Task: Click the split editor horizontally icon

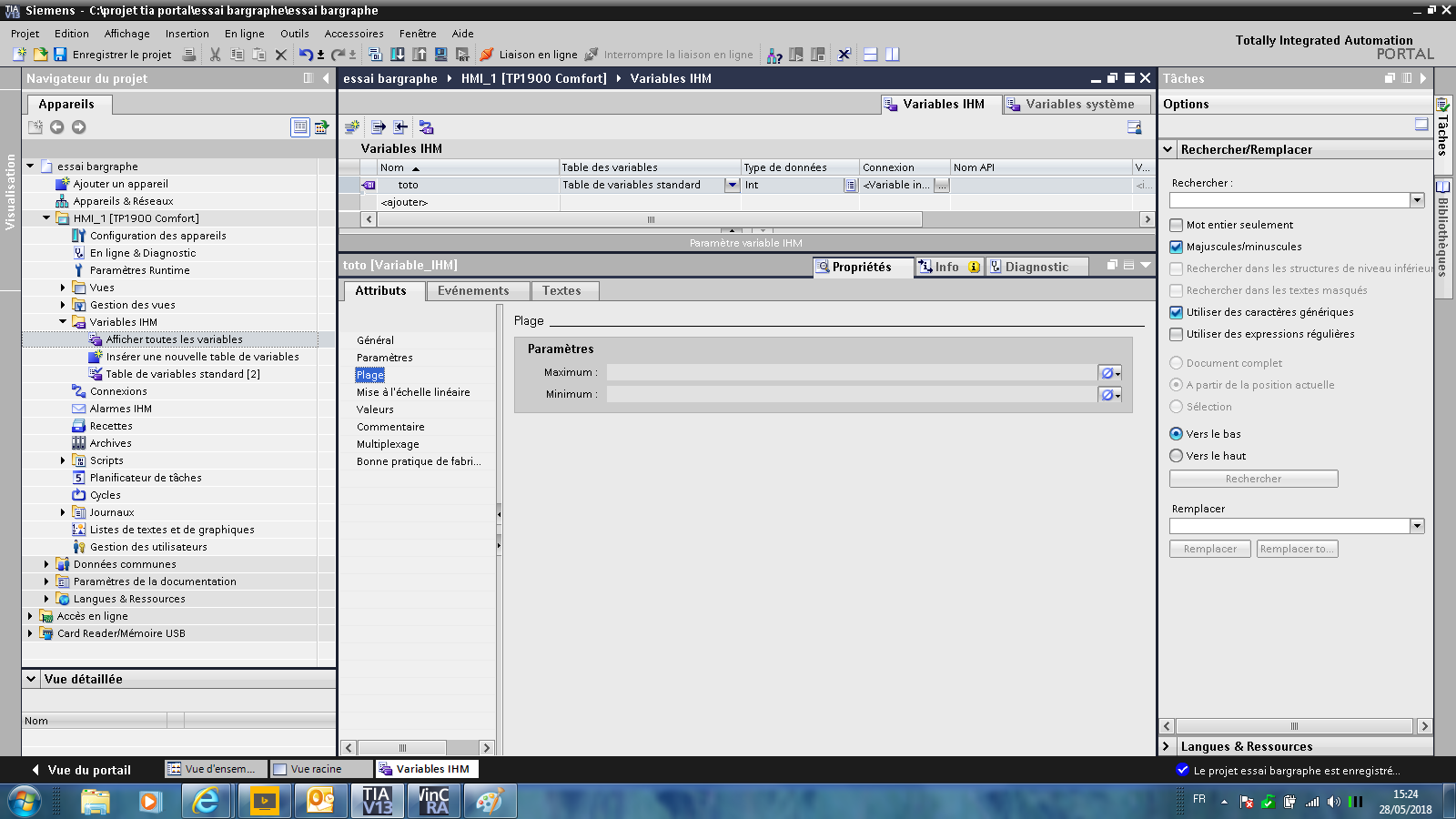Action: click(x=870, y=55)
